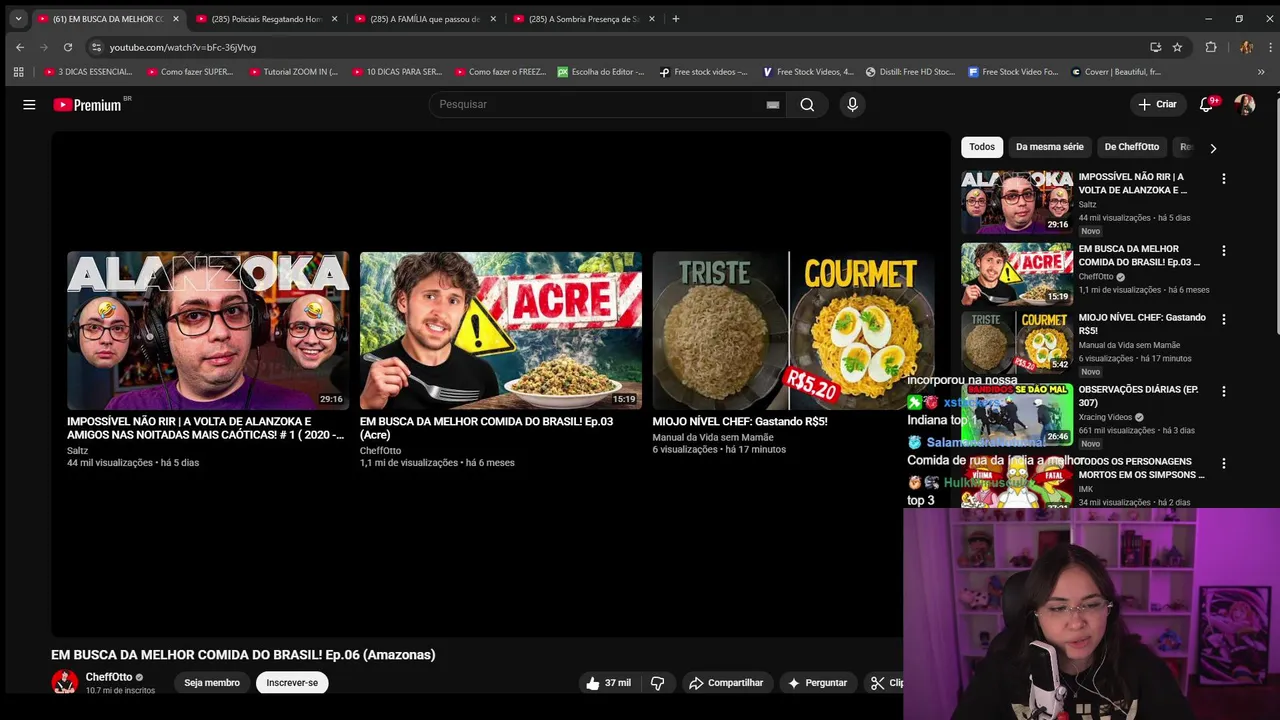The height and width of the screenshot is (720, 1280).
Task: Like the video with thumbs up
Action: tap(608, 683)
